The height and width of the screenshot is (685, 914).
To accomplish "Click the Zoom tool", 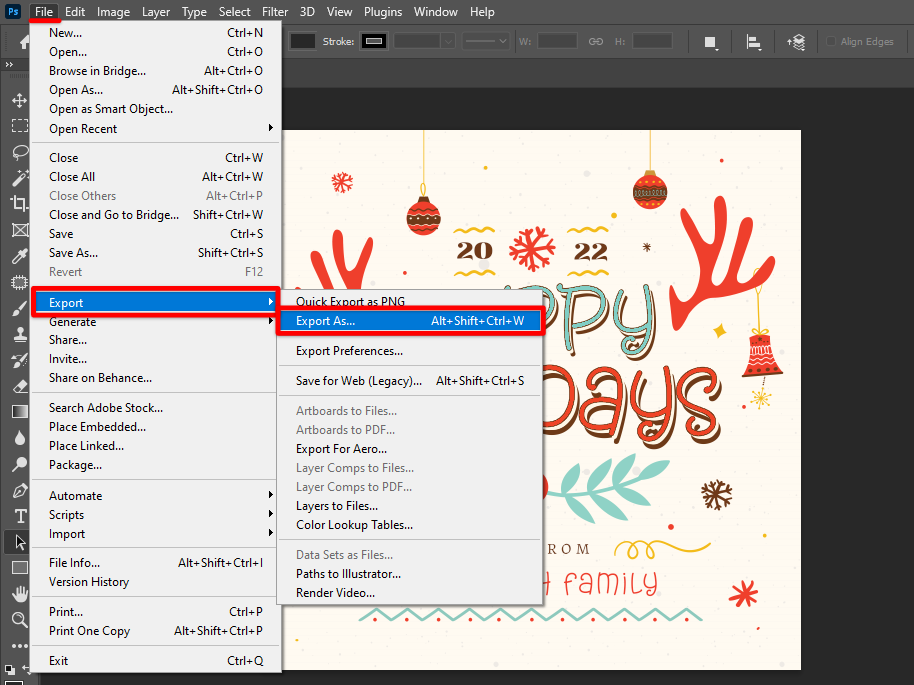I will pos(19,620).
